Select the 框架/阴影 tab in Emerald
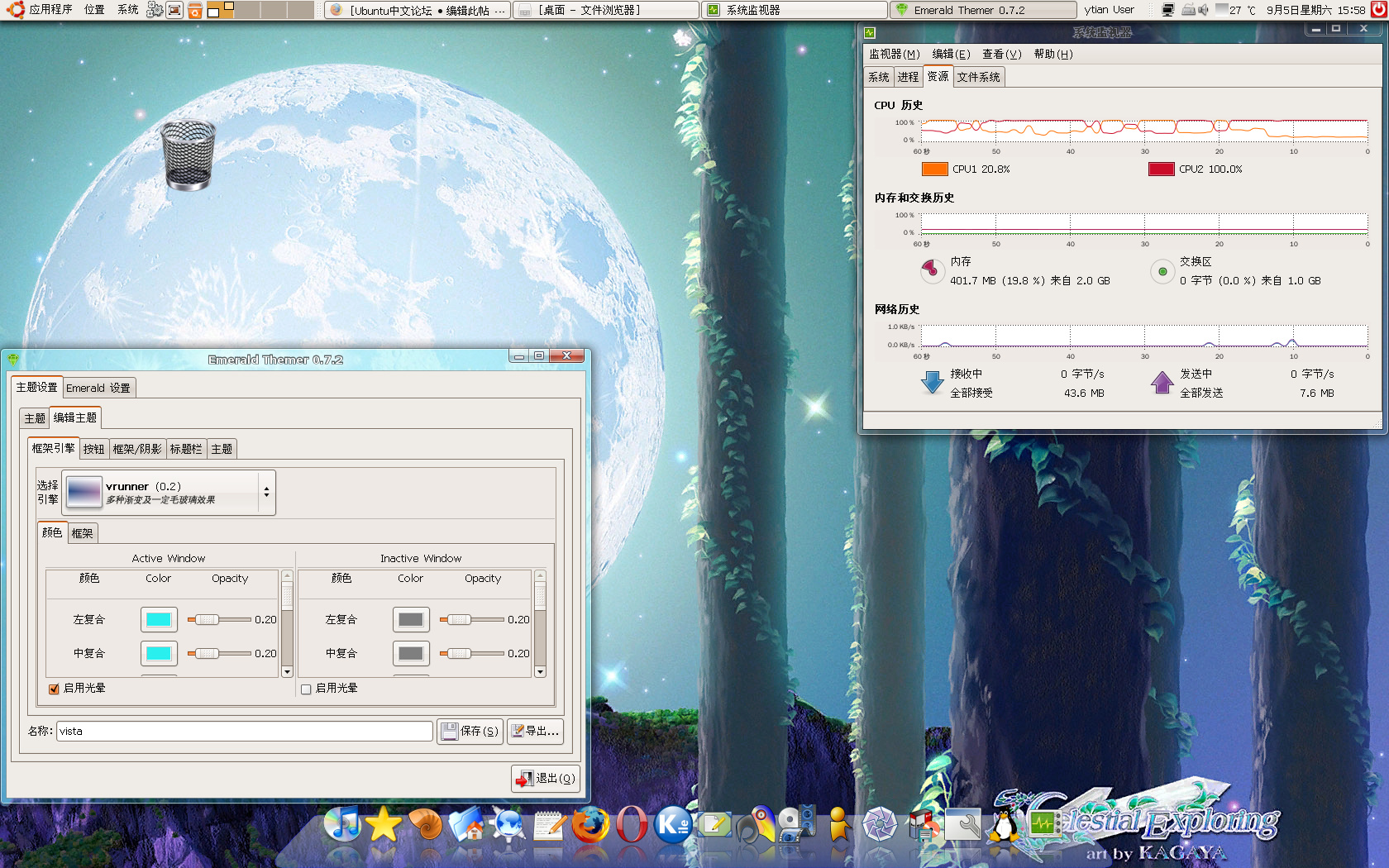Screen dimensions: 1389x868 click(x=137, y=449)
